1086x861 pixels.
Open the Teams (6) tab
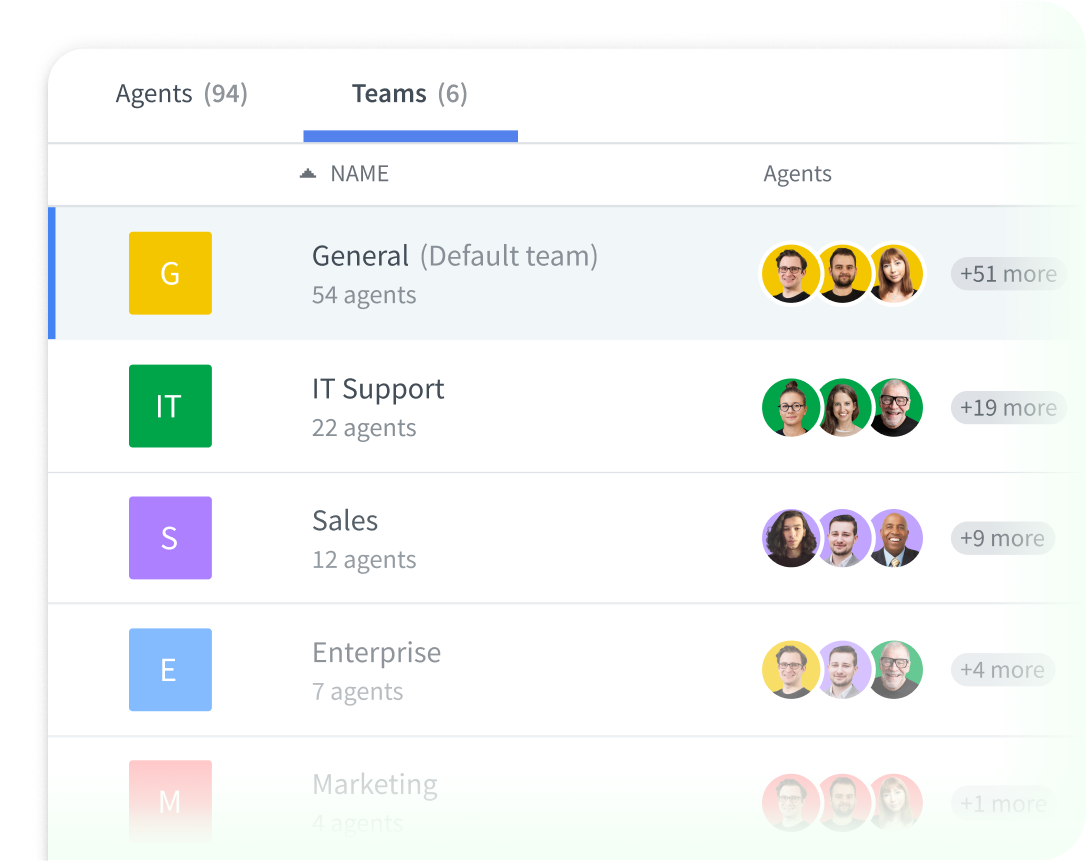pos(409,93)
